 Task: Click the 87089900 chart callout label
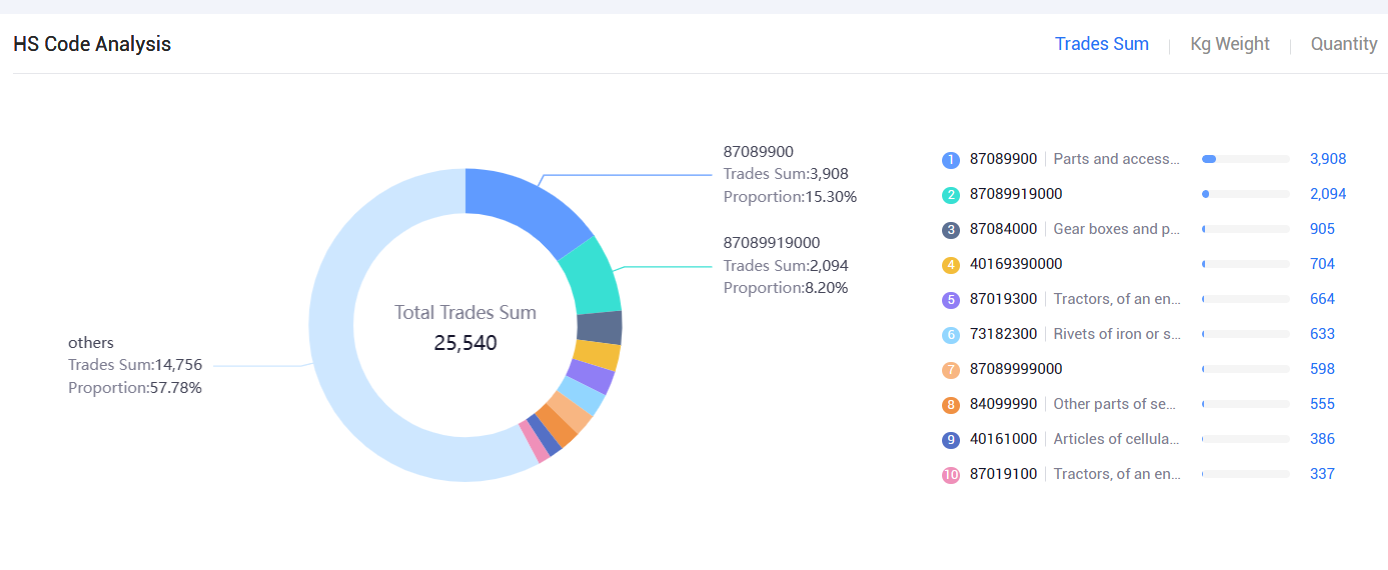790,174
